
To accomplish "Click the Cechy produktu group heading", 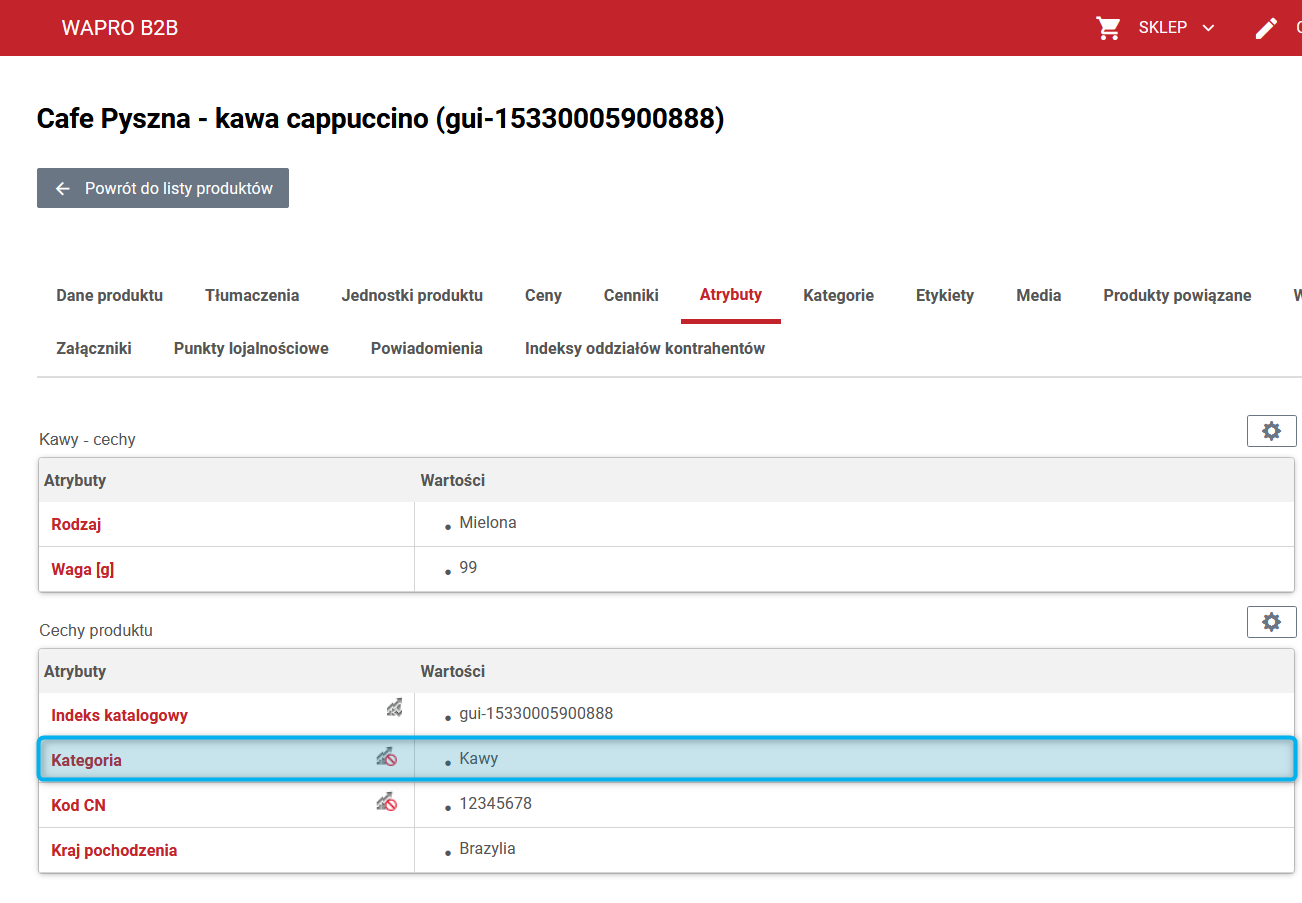I will 96,630.
